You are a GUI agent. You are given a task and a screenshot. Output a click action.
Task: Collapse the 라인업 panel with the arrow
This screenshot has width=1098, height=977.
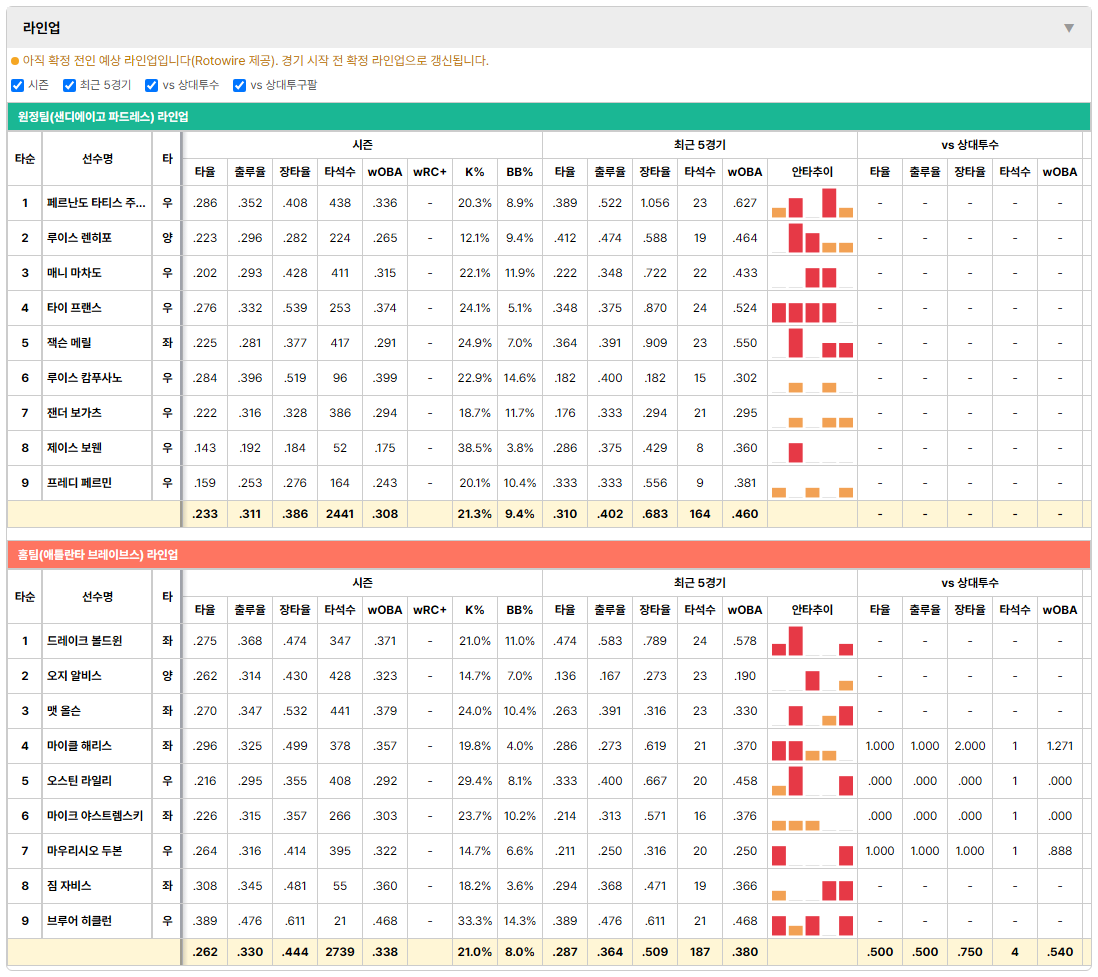tap(1069, 28)
